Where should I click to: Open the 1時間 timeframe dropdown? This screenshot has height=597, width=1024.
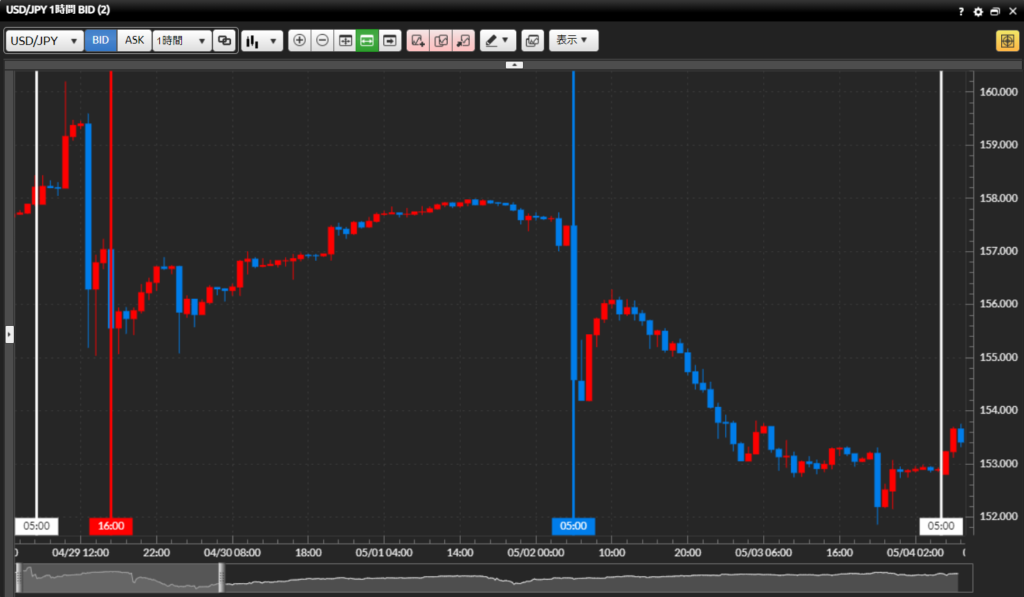point(182,41)
